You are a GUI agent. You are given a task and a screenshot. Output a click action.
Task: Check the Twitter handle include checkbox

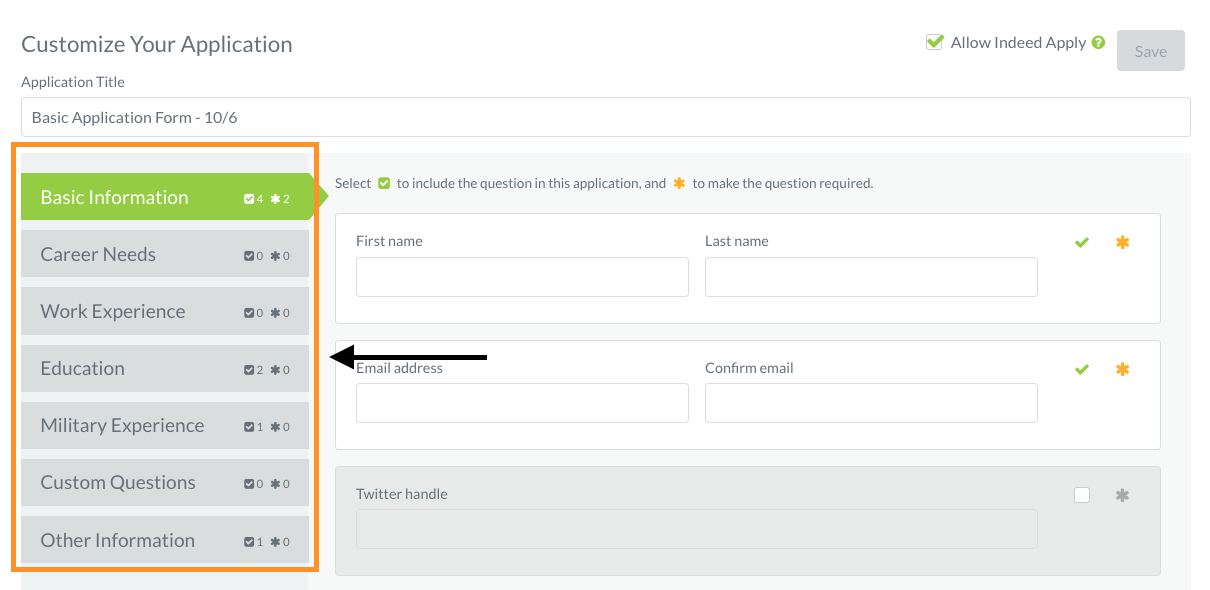(x=1081, y=495)
